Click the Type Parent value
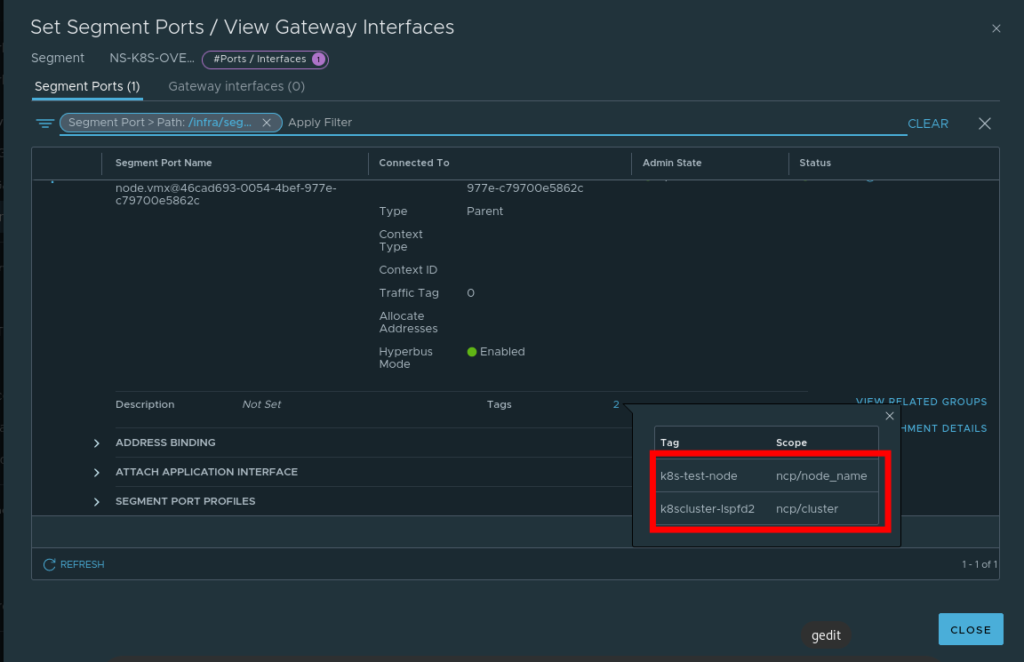Viewport: 1024px width, 662px height. [x=485, y=212]
